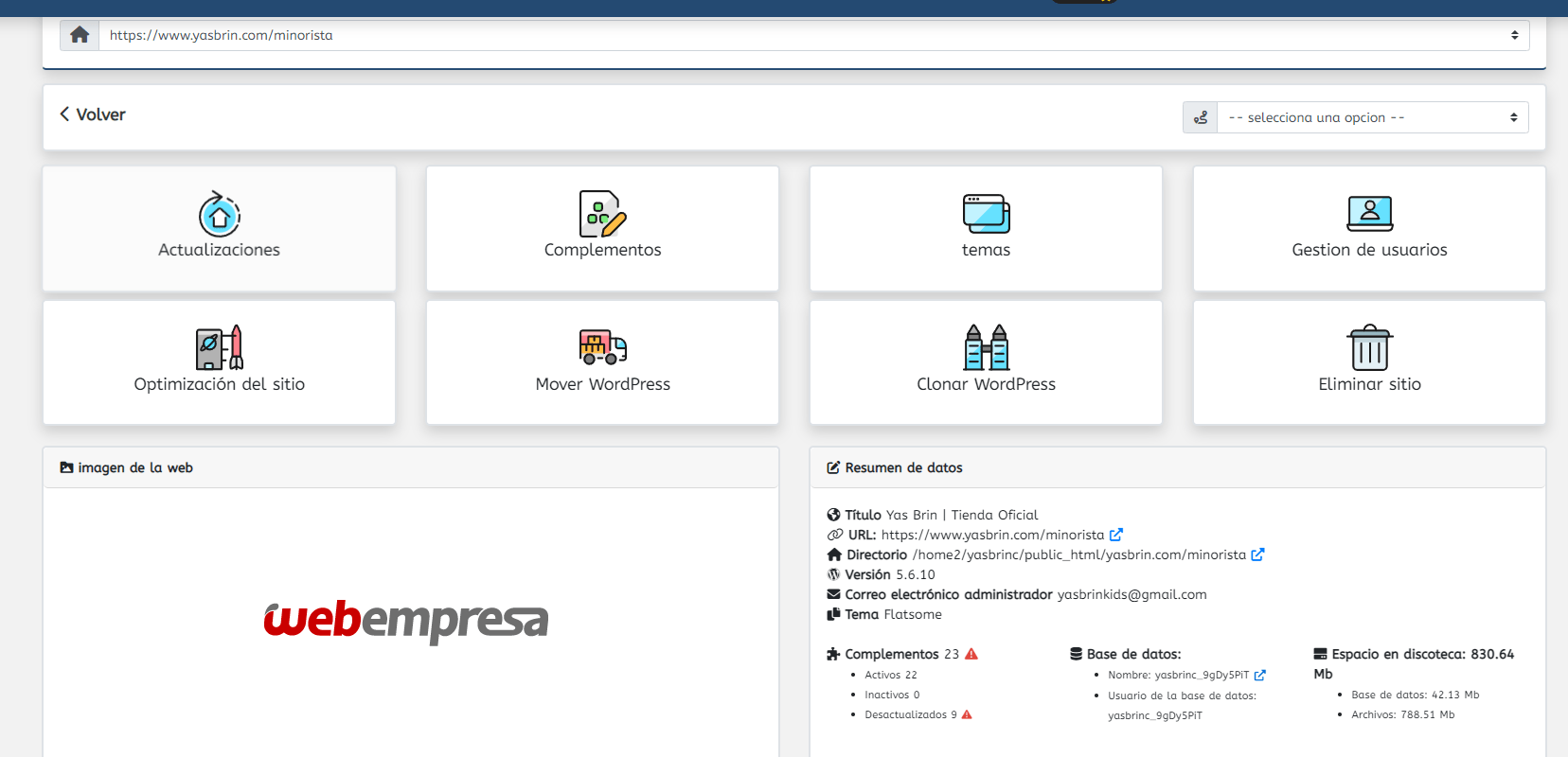This screenshot has height=757, width=1568.
Task: Click the 'Activos 22' list item
Action: click(x=890, y=675)
